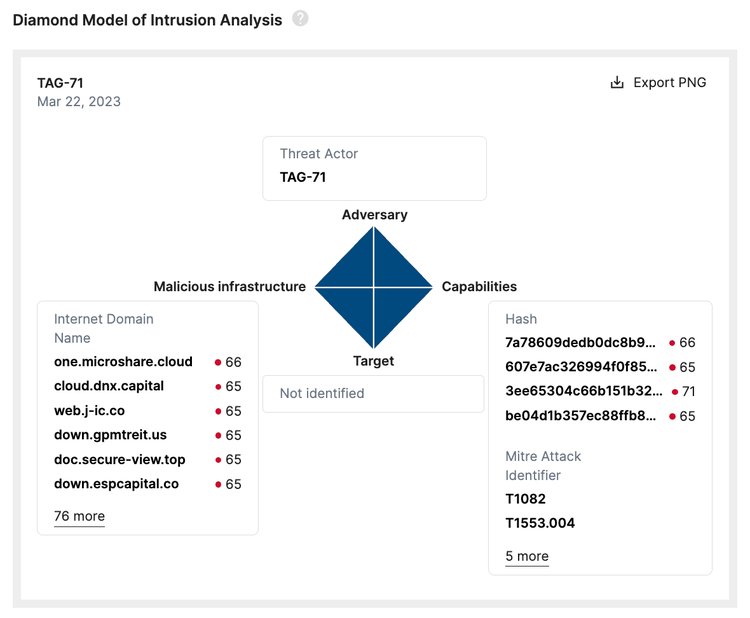Image resolution: width=750 pixels, height=618 pixels.
Task: Click the Export PNG download icon
Action: click(617, 82)
